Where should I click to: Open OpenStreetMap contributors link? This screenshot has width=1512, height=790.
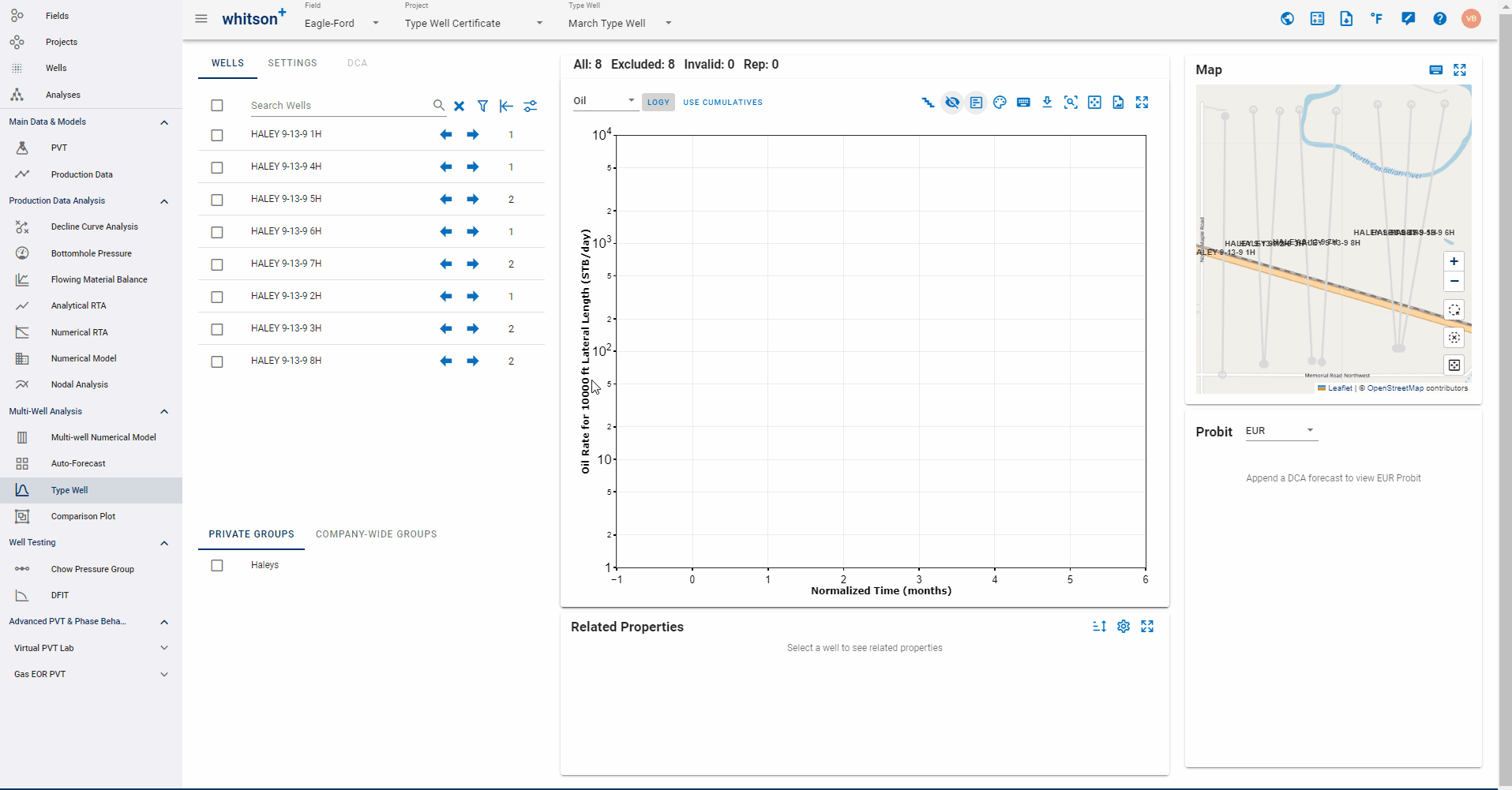click(1395, 388)
